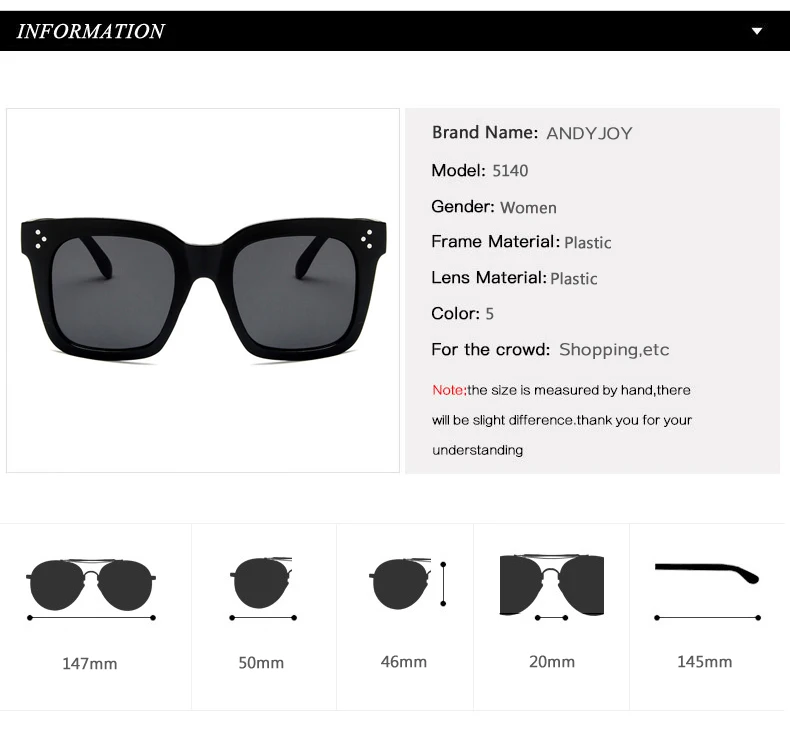
Task: Click the left dark sunglasses lens
Action: pyautogui.click(x=113, y=292)
